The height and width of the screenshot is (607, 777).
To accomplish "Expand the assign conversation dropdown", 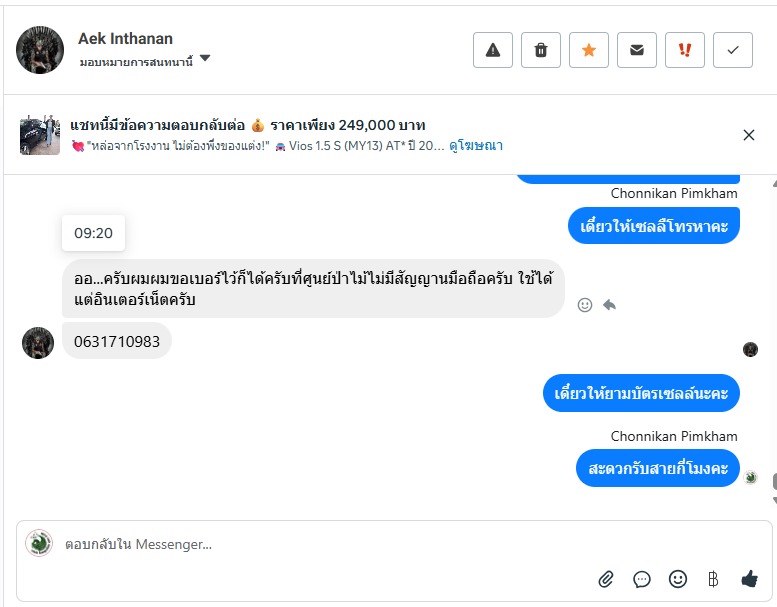I will [x=205, y=59].
